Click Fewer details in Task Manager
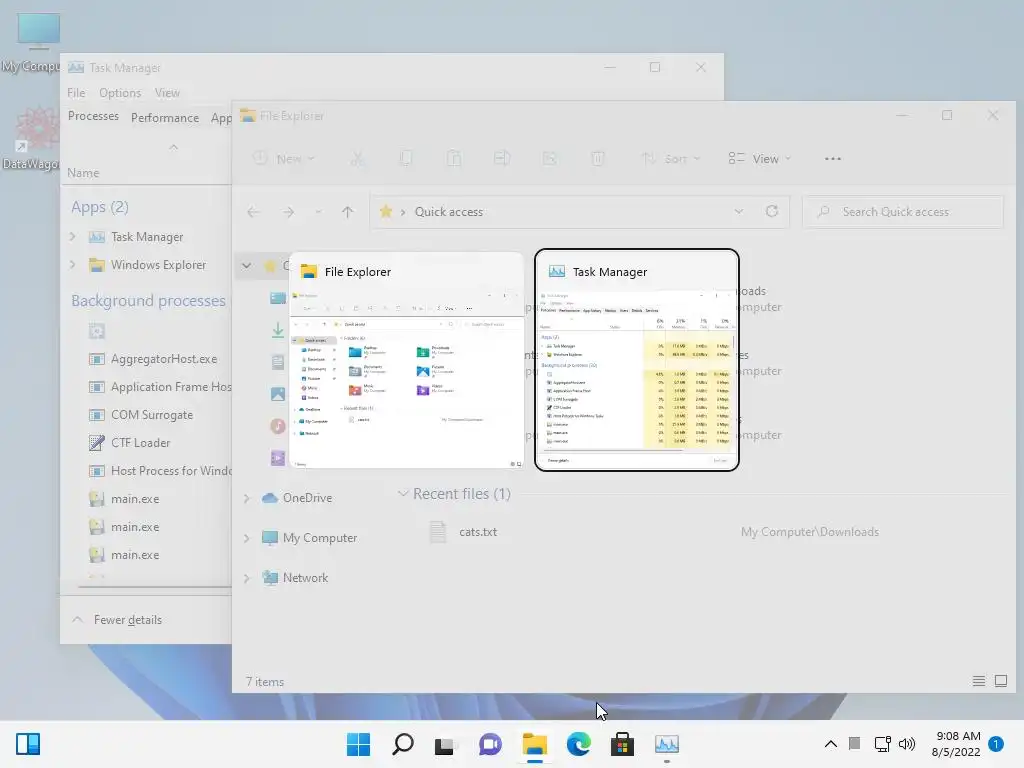This screenshot has height=768, width=1024. pyautogui.click(x=118, y=620)
